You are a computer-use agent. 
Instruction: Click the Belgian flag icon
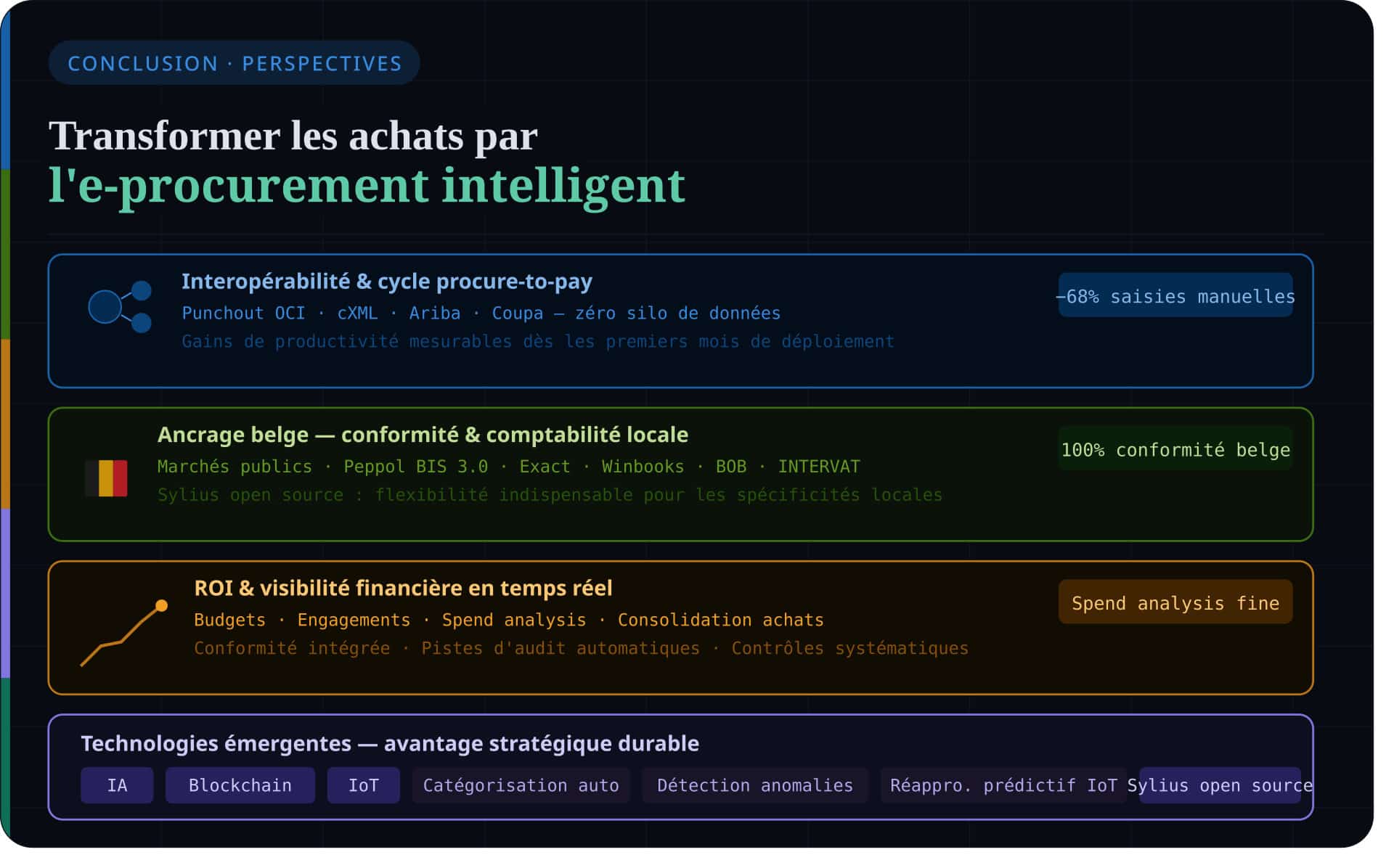107,478
